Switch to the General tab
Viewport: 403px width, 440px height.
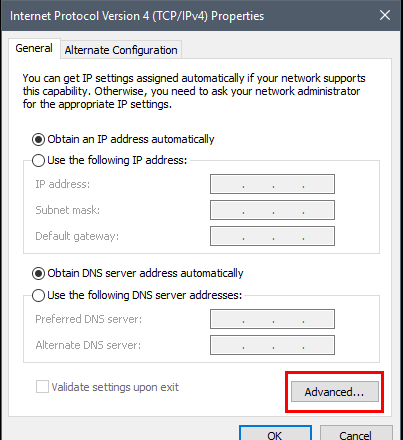pos(34,48)
